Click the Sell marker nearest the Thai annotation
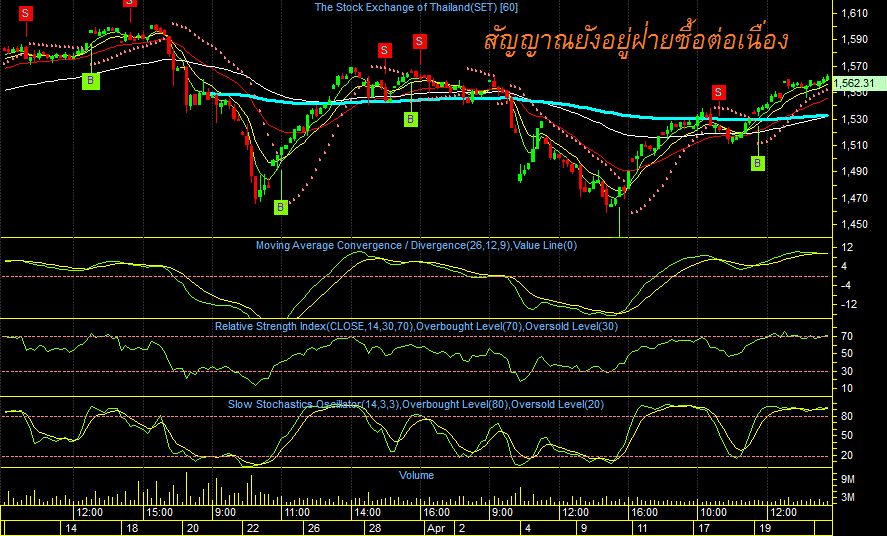 coord(420,41)
